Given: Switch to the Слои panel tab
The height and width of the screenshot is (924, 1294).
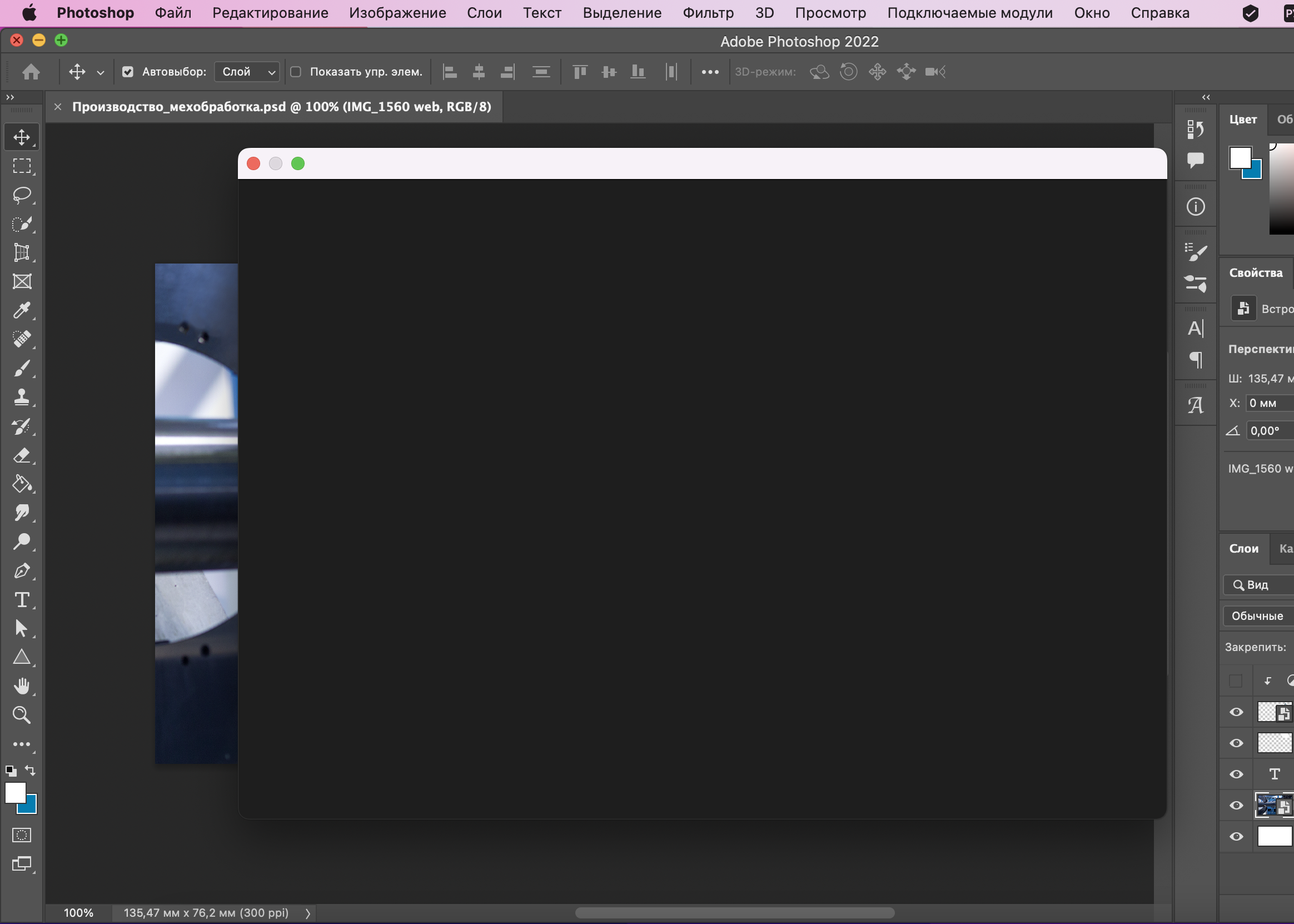Looking at the screenshot, I should [x=1244, y=549].
